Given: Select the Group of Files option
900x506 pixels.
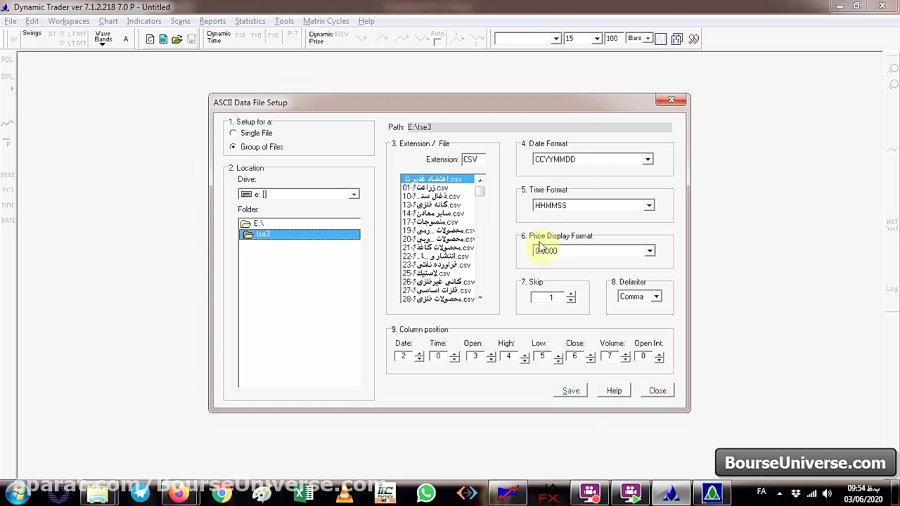Looking at the screenshot, I should tap(233, 147).
